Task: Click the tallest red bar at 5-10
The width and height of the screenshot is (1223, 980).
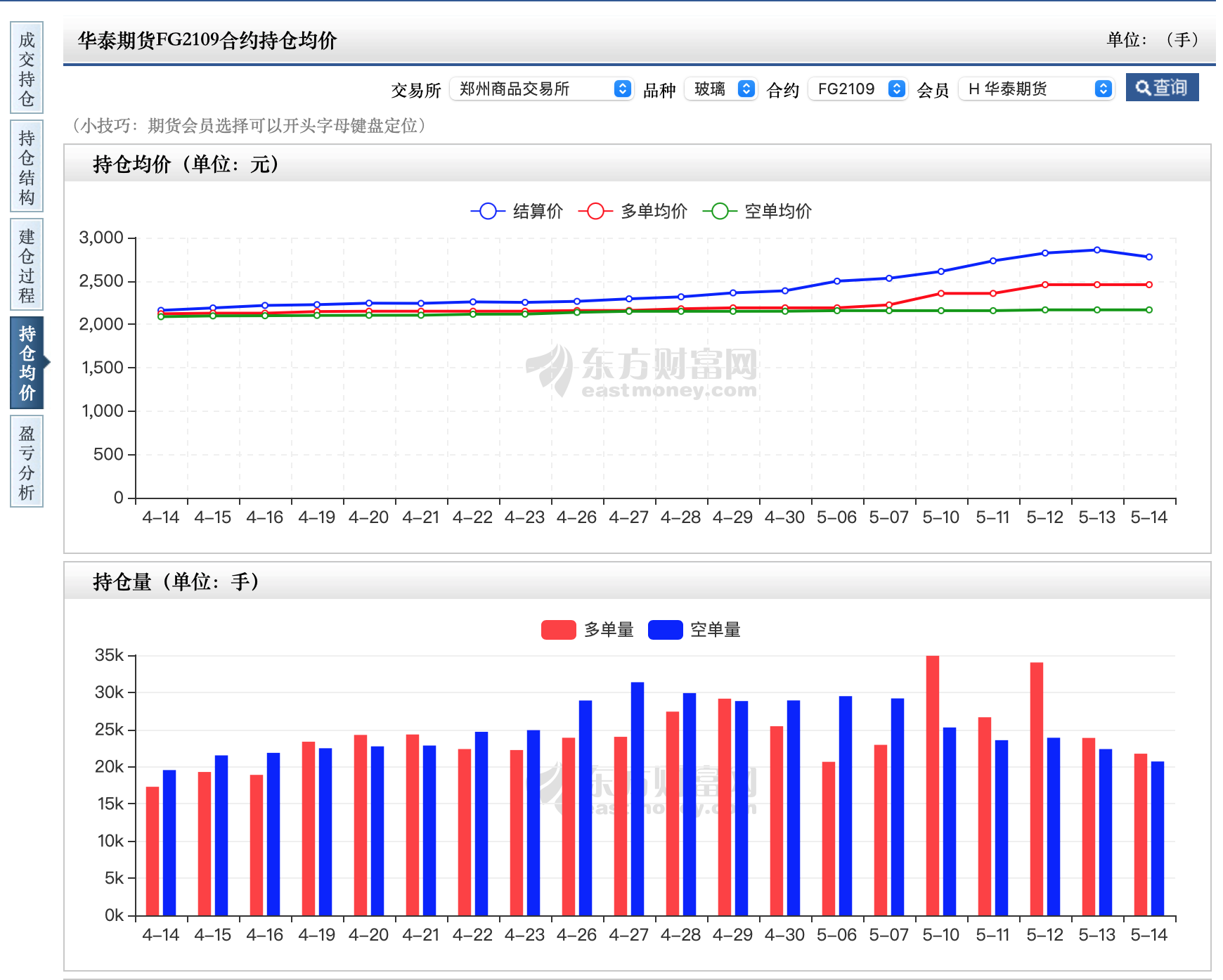Action: click(x=933, y=785)
